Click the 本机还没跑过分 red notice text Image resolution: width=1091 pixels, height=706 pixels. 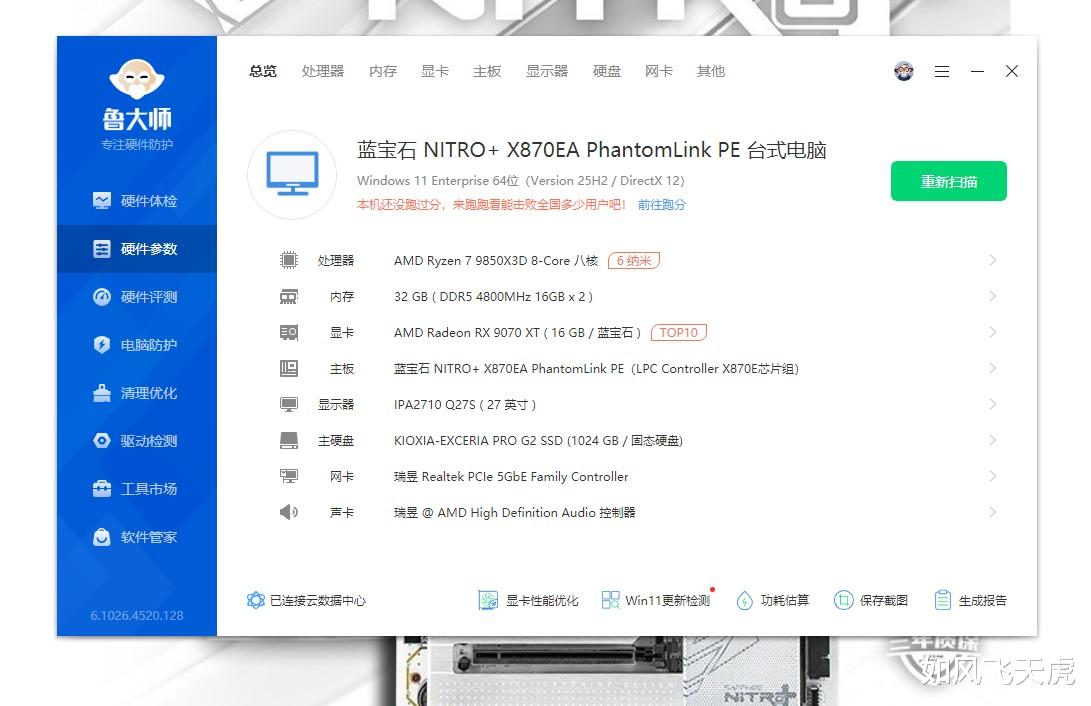pyautogui.click(x=491, y=204)
